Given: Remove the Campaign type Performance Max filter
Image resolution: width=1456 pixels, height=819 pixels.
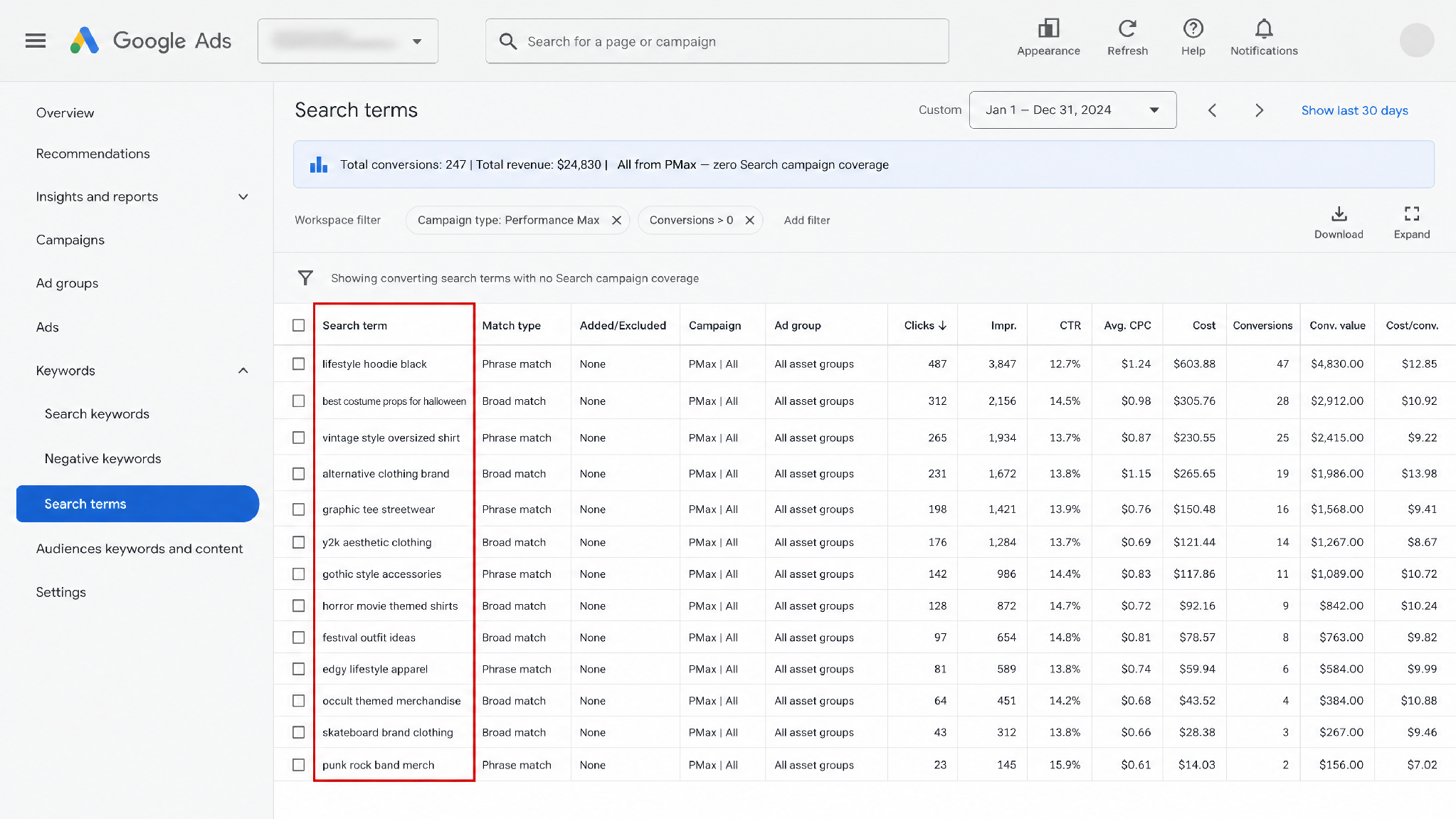Looking at the screenshot, I should 616,221.
